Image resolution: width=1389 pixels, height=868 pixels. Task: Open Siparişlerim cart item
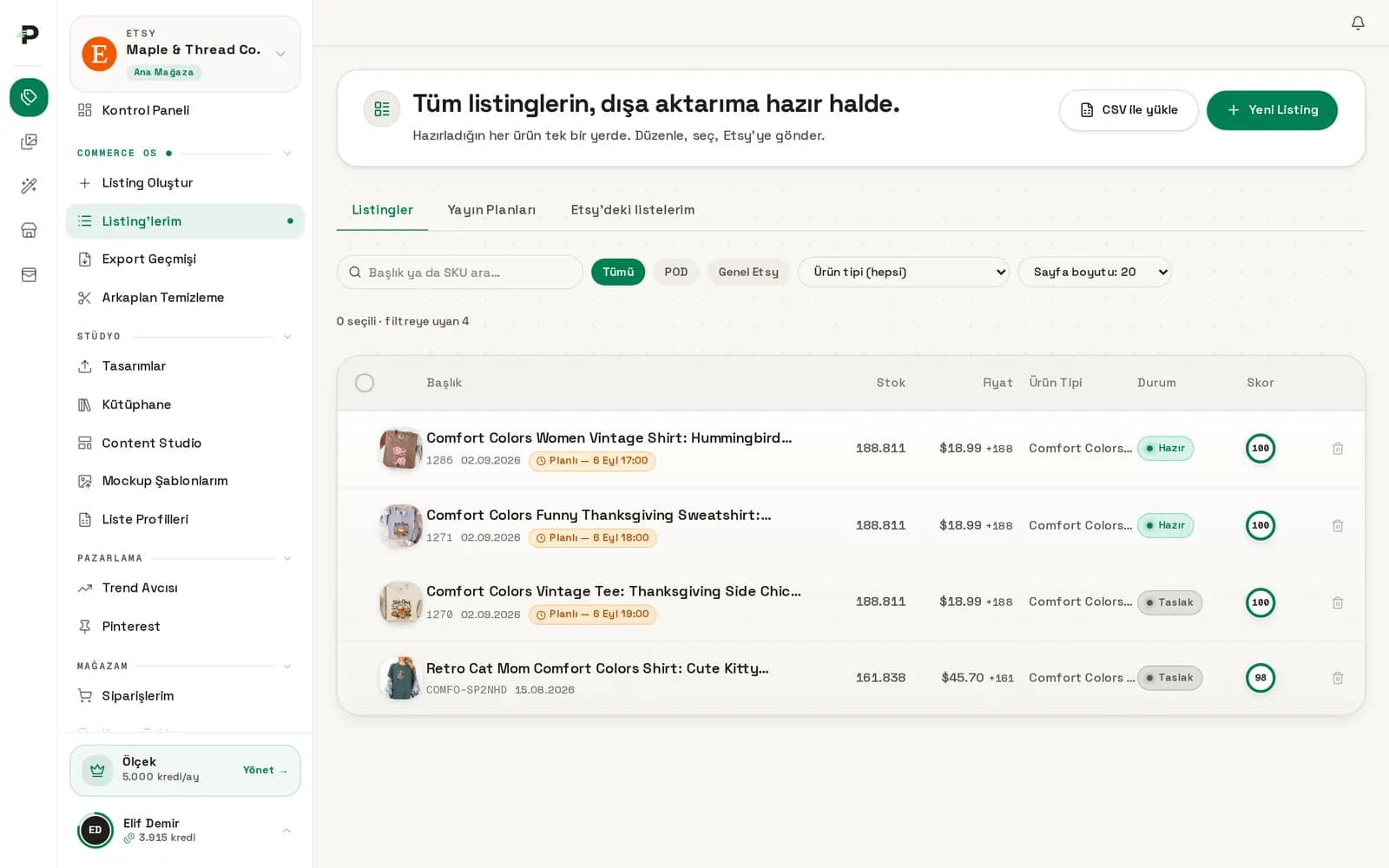[x=185, y=695]
